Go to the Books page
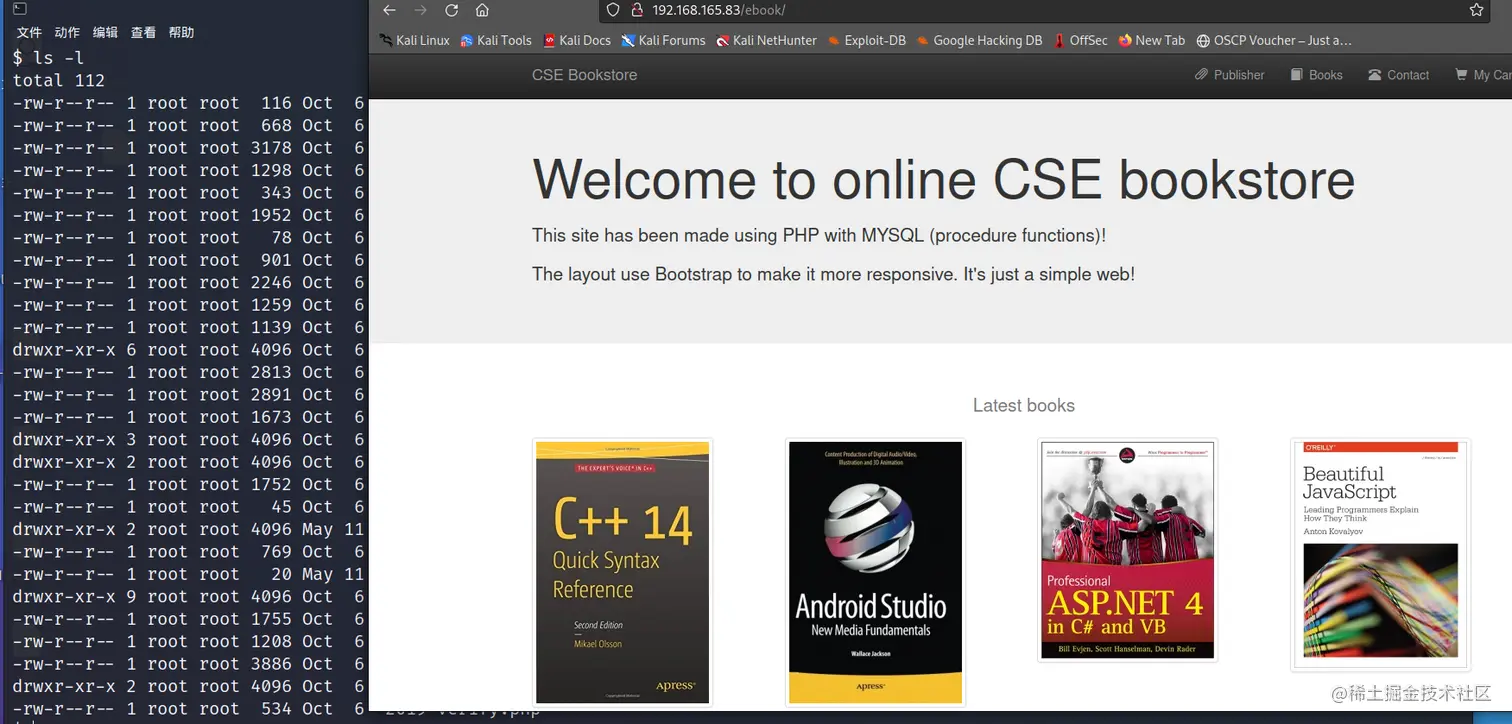The width and height of the screenshot is (1512, 724). click(1316, 75)
